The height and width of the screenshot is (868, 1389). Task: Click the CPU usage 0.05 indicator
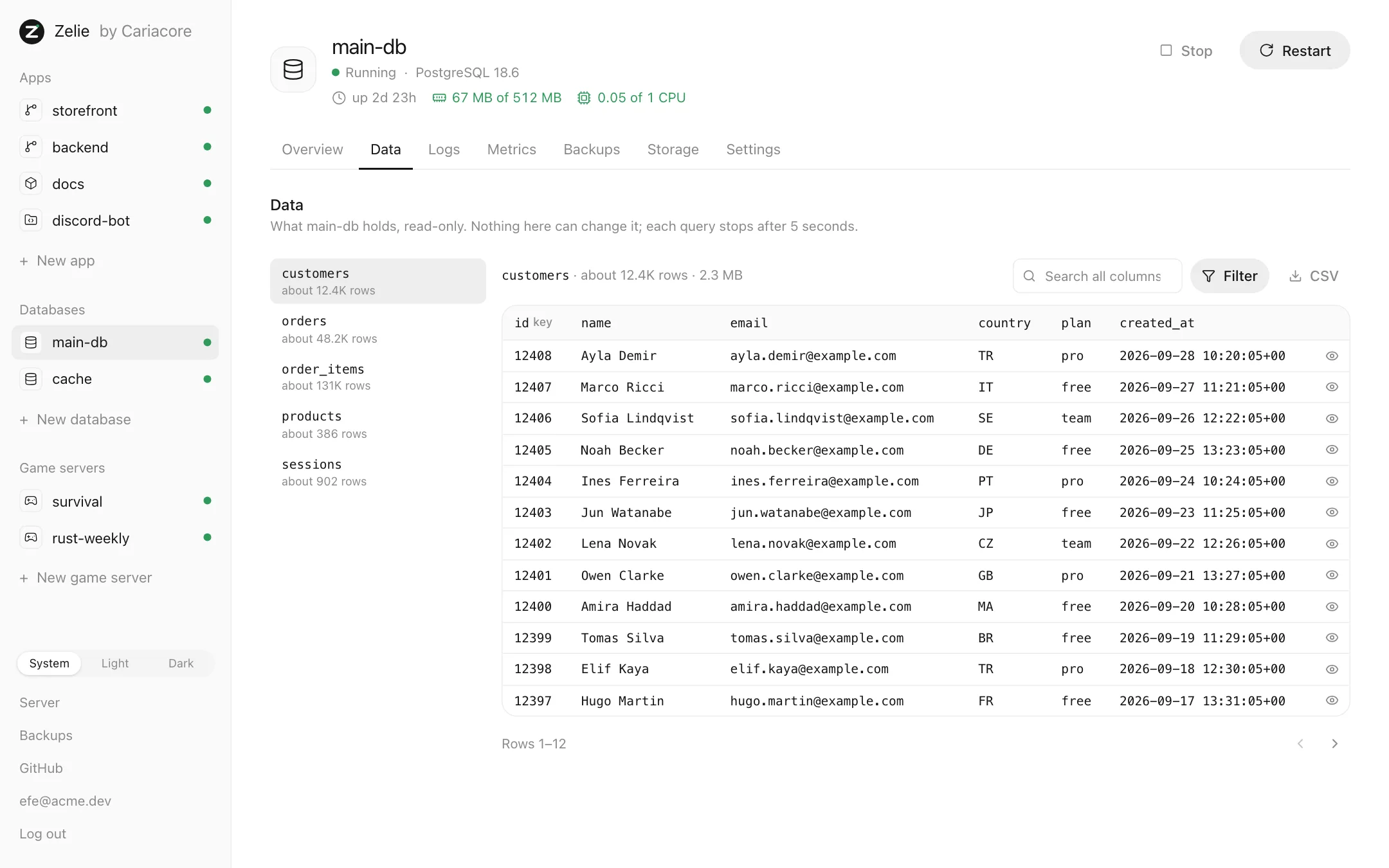pyautogui.click(x=631, y=98)
